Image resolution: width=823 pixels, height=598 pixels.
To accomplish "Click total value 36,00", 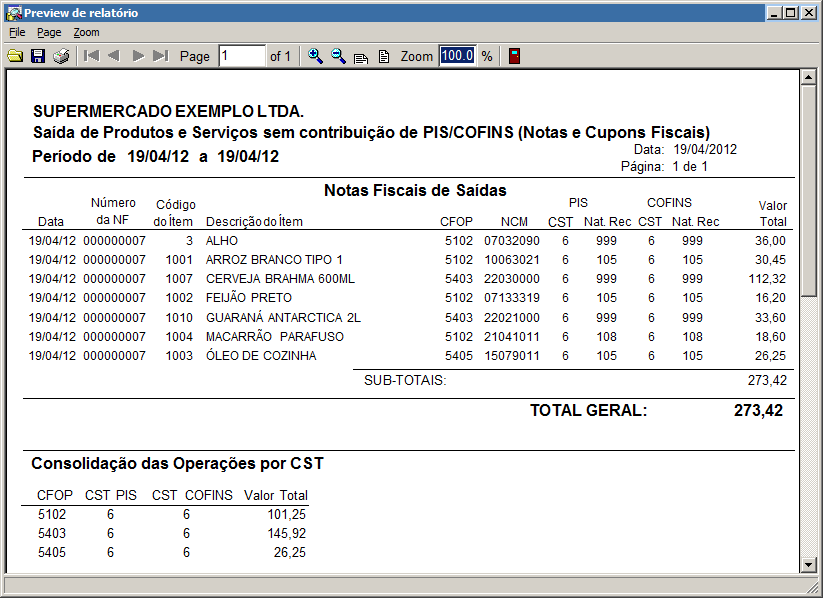I will 770,240.
